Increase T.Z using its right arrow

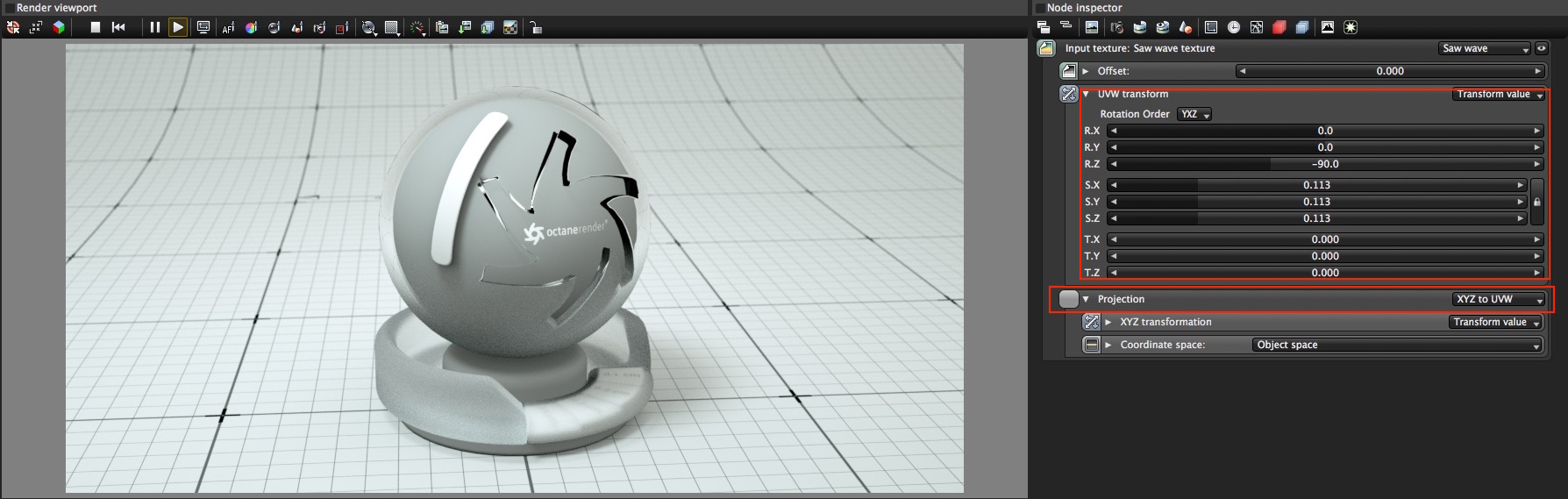coord(1537,273)
